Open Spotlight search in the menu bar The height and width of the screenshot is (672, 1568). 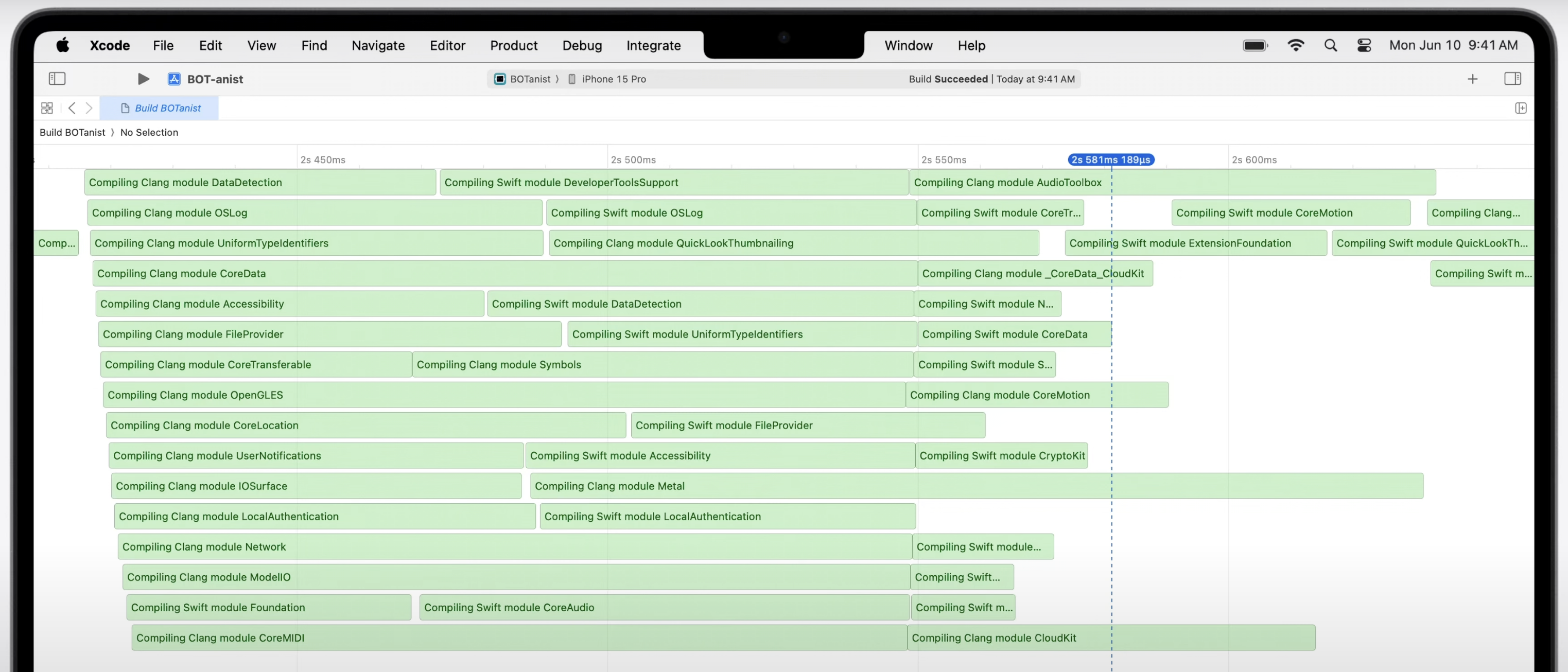1330,45
